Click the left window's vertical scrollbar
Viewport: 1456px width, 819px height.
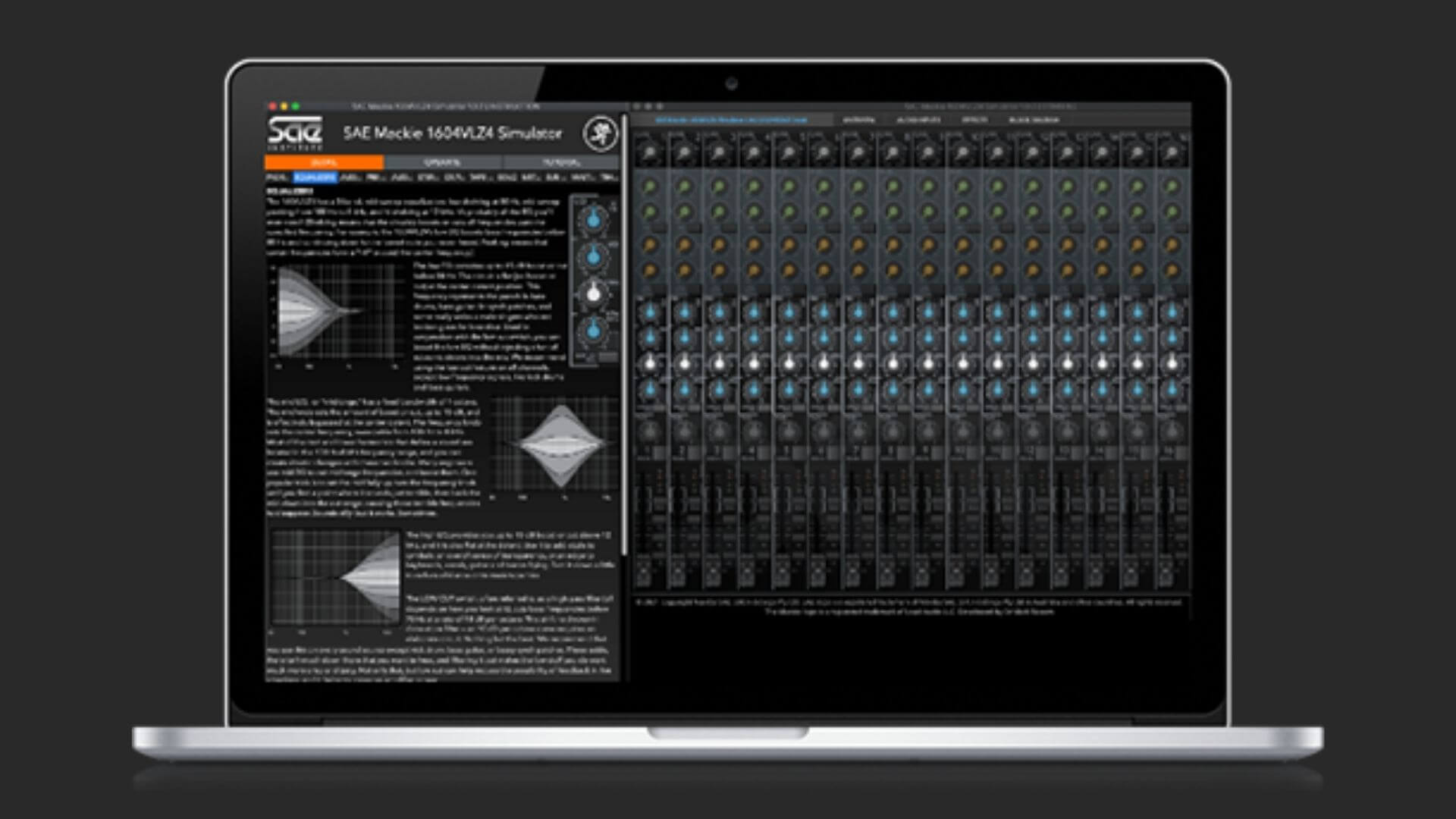pos(625,334)
